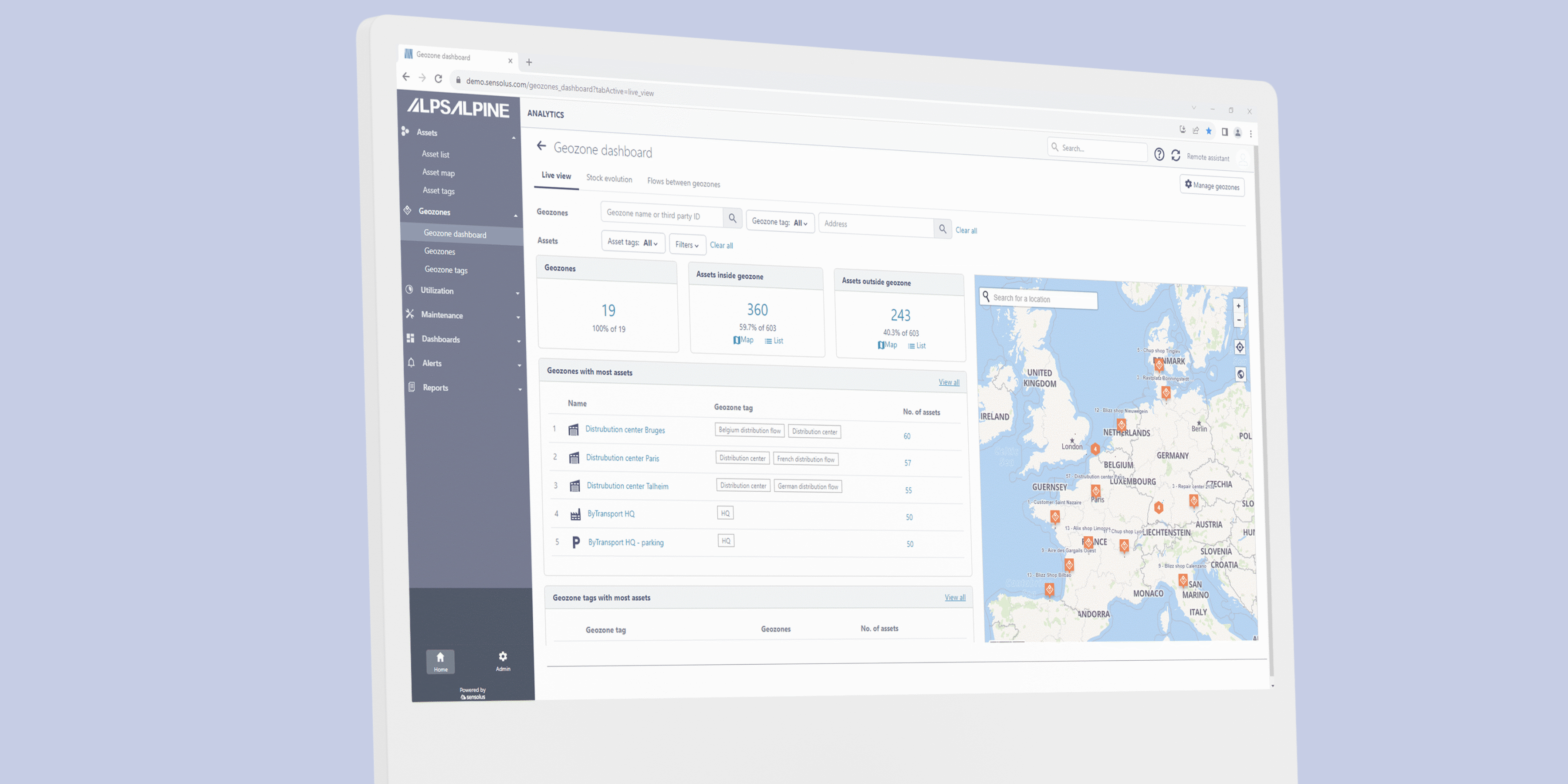Show assets inside geozone as List

pos(774,341)
